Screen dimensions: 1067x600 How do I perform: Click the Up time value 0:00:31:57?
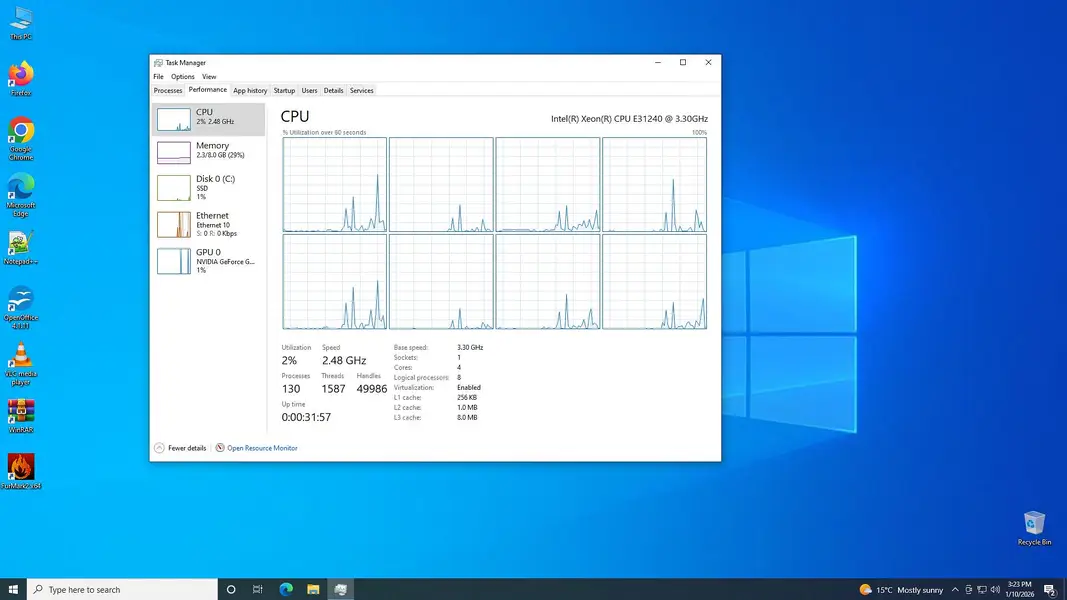point(306,417)
